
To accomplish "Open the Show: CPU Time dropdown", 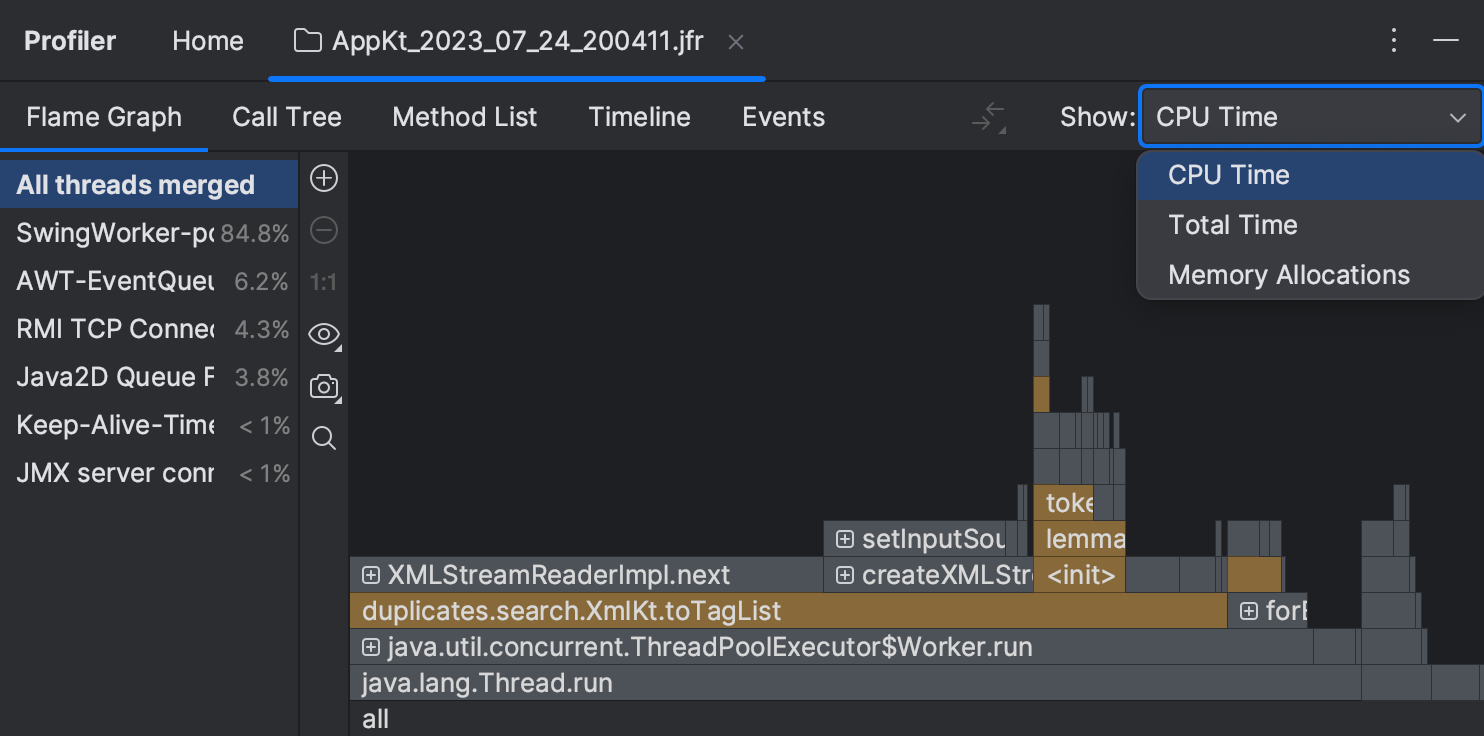I will coord(1310,116).
